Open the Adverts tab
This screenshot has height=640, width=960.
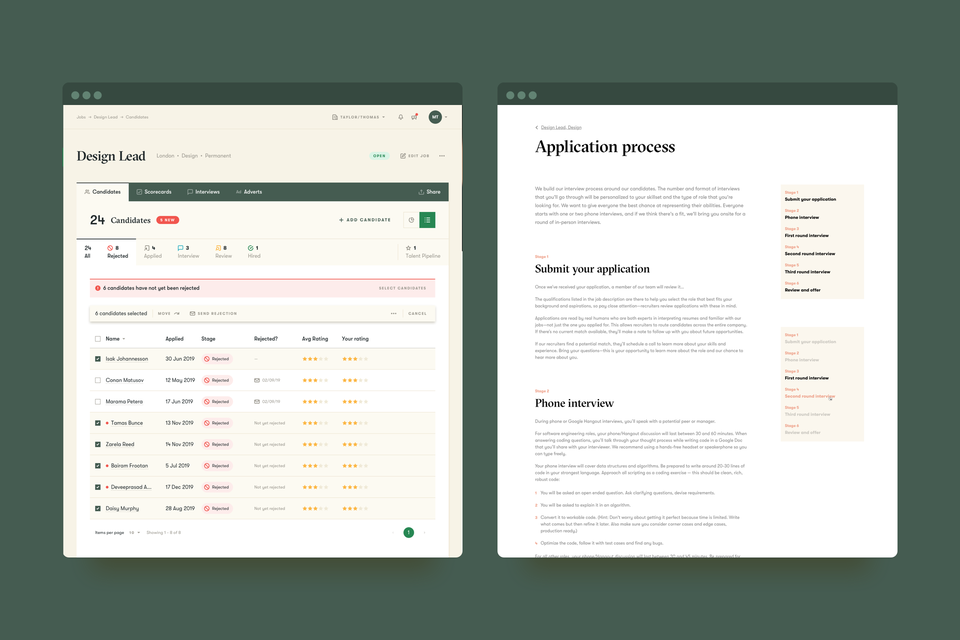pyautogui.click(x=249, y=192)
